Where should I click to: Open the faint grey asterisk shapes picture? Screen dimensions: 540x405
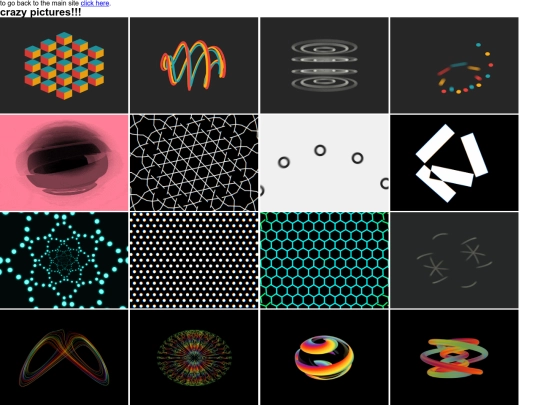click(x=454, y=260)
